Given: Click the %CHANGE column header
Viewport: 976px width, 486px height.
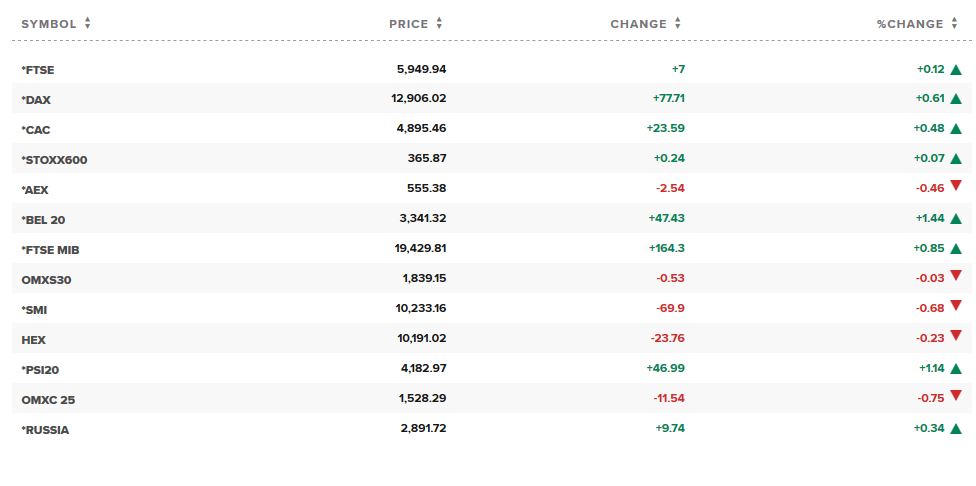Looking at the screenshot, I should point(910,24).
